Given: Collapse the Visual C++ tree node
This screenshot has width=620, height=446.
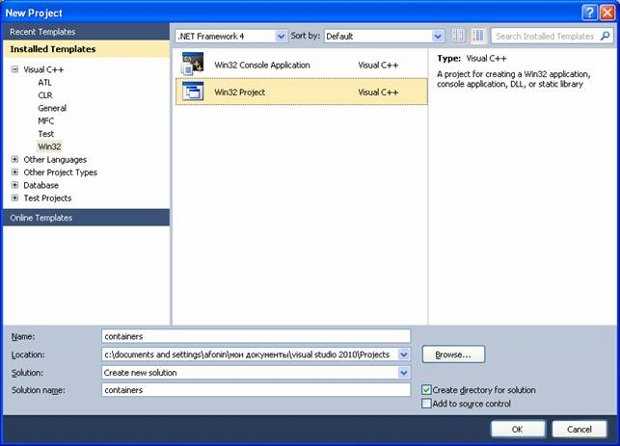Looking at the screenshot, I should pos(15,70).
